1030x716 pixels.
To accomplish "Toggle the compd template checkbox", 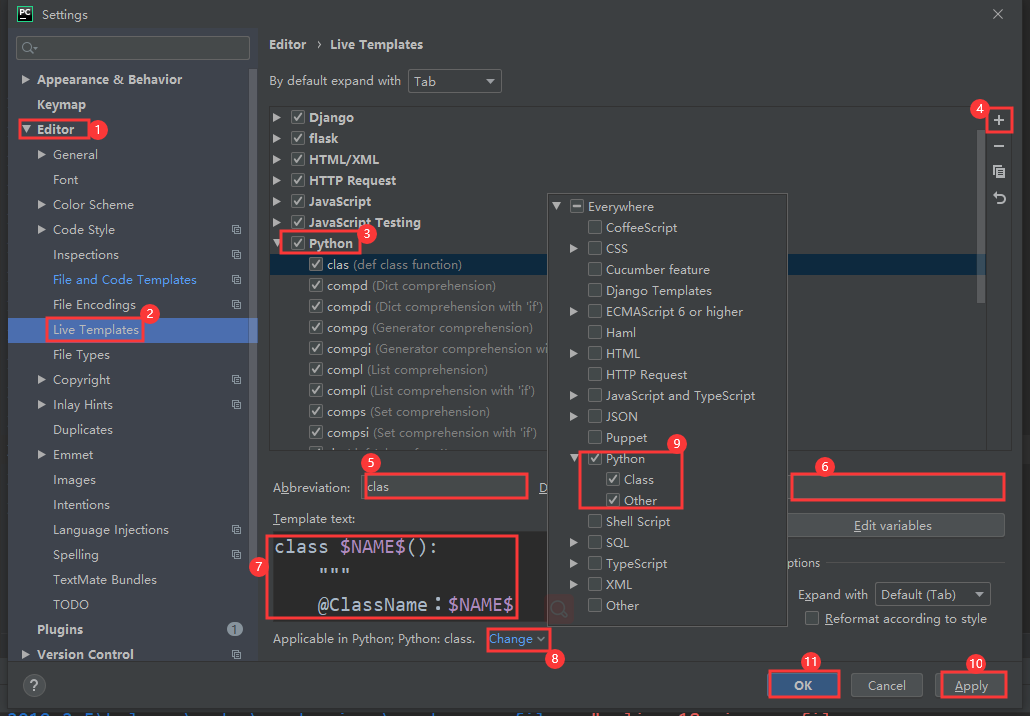I will [316, 285].
